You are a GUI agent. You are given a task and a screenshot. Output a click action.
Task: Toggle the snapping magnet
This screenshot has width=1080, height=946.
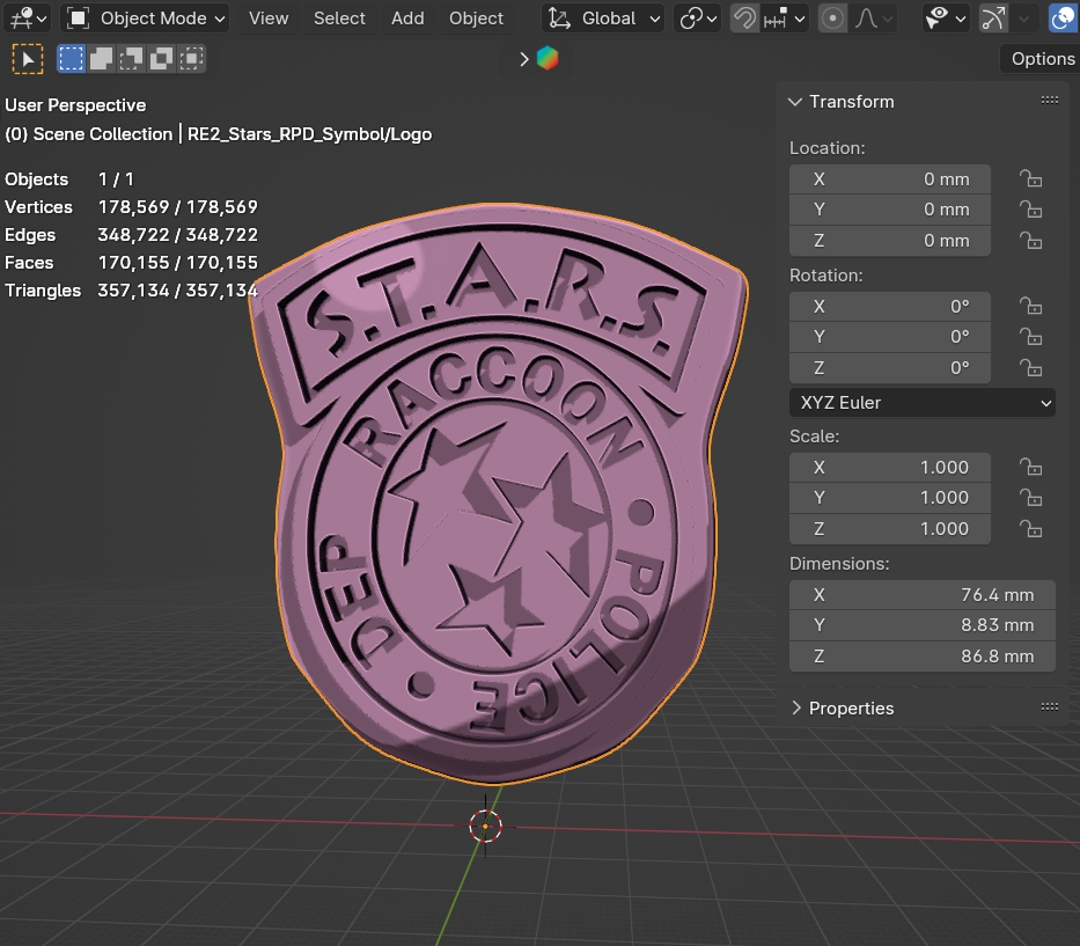tap(744, 18)
